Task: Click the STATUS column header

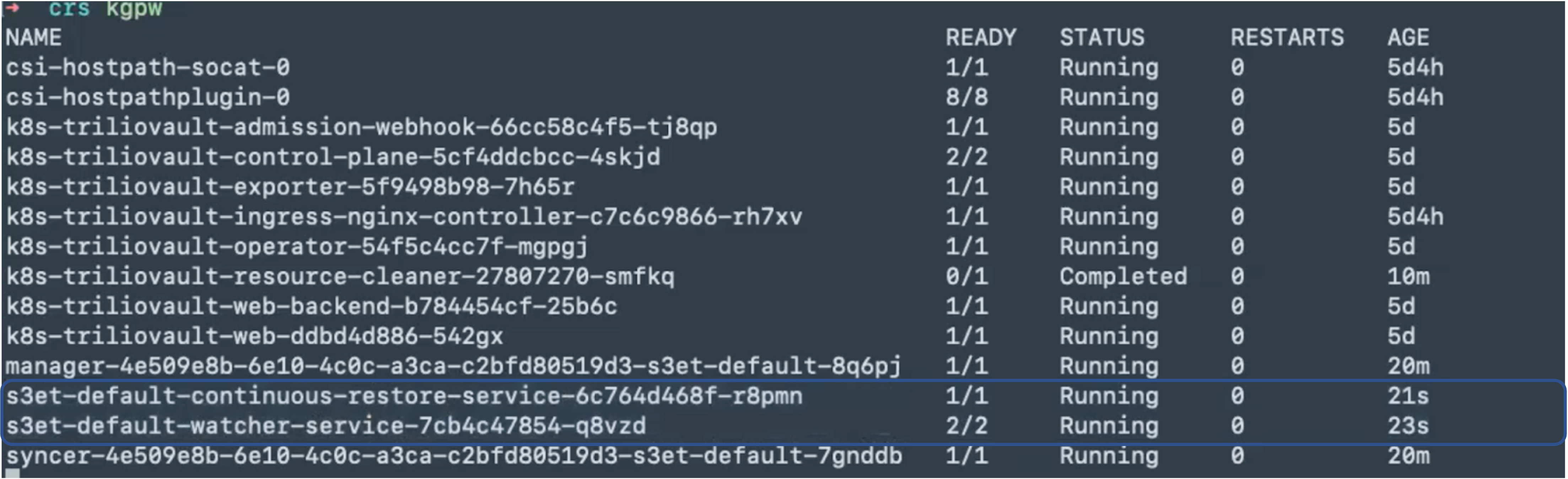Action: coord(1102,38)
